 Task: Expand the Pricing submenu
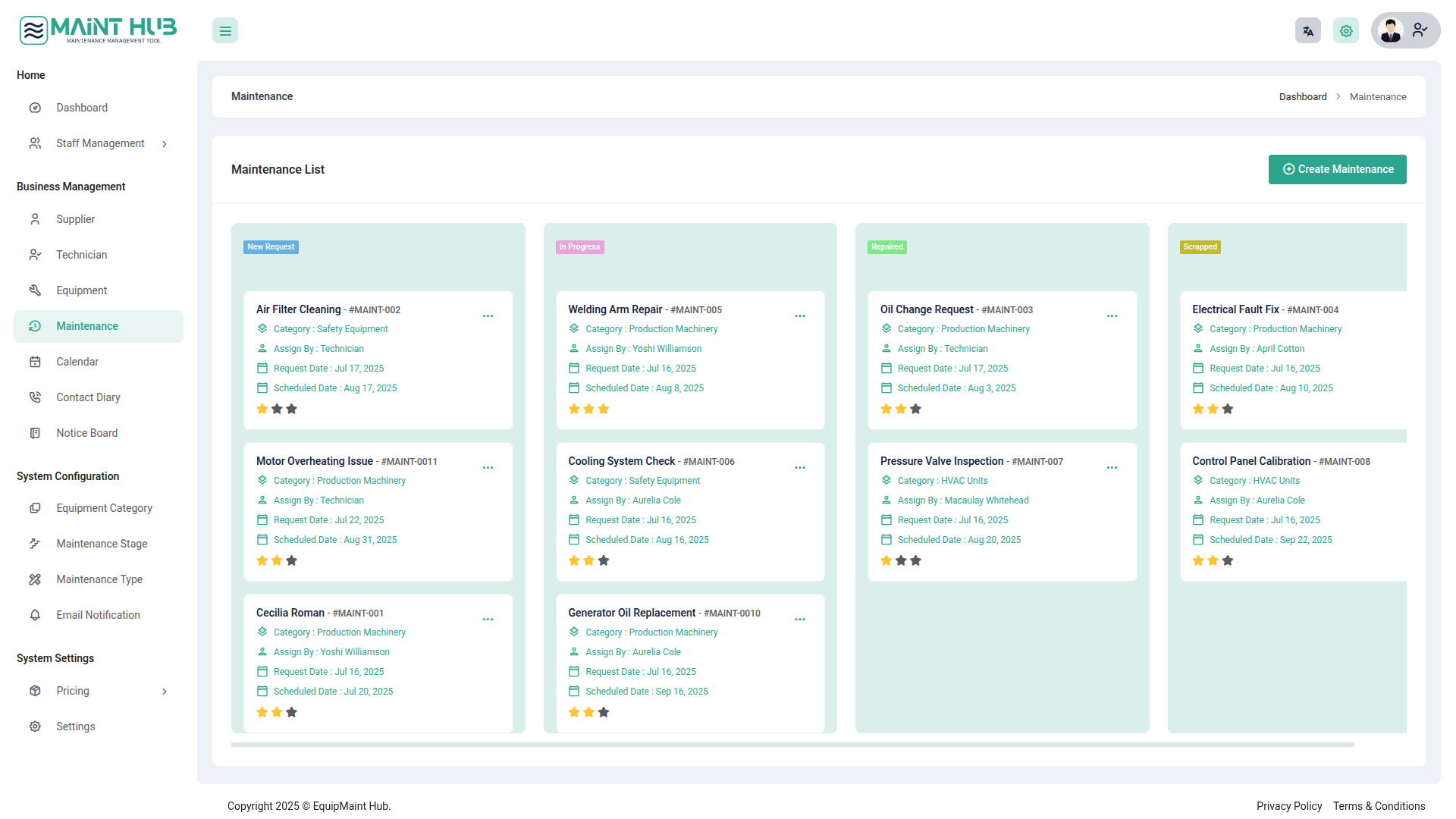coord(164,692)
